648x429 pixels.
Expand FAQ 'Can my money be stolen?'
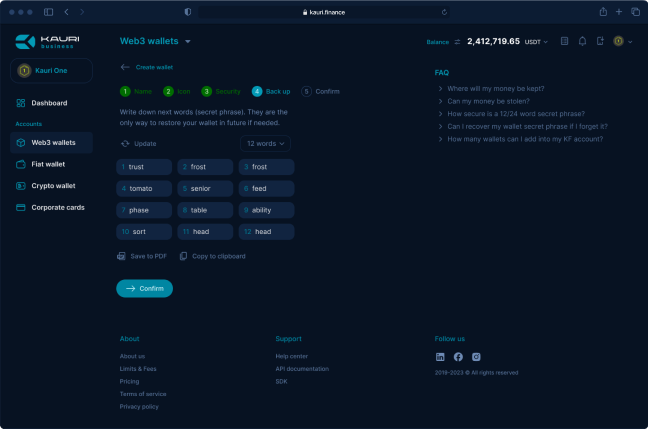[x=488, y=102]
